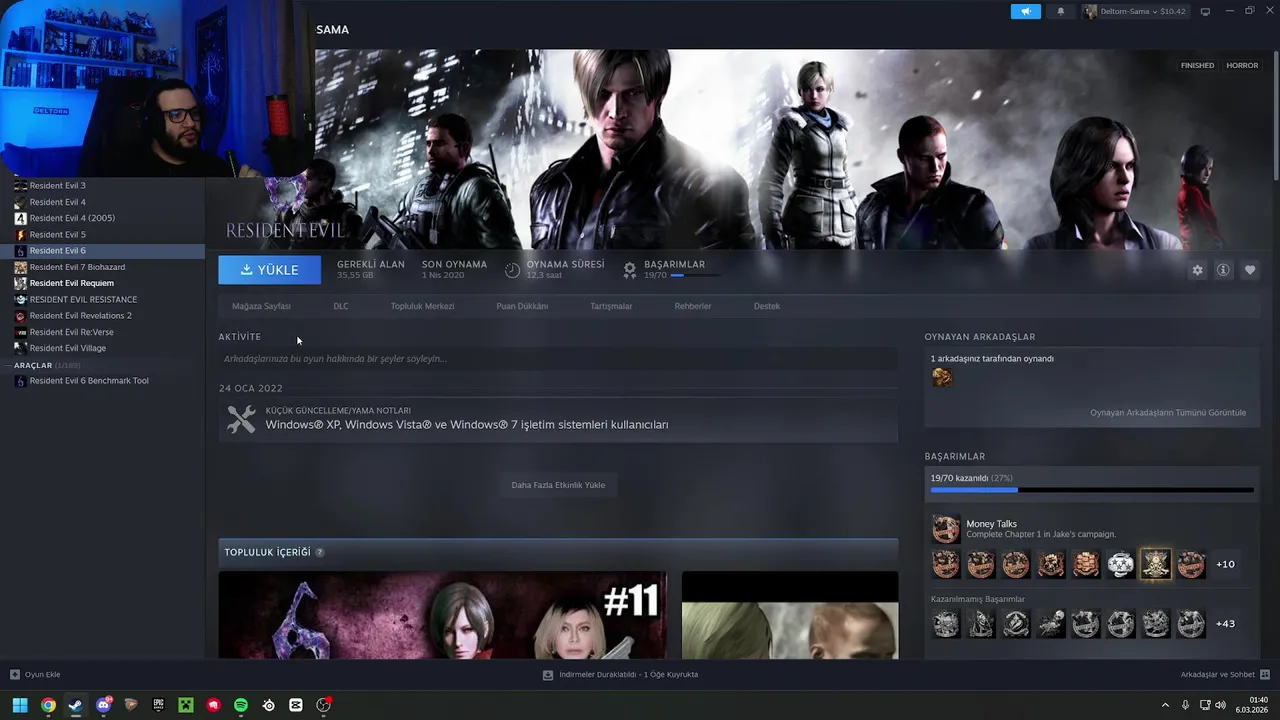Open the Destek tab
The height and width of the screenshot is (720, 1280).
coord(767,306)
